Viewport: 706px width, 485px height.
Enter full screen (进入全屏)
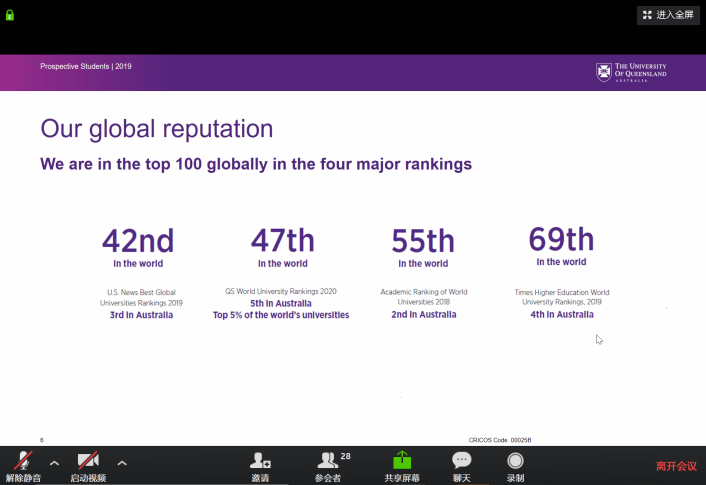click(x=668, y=15)
